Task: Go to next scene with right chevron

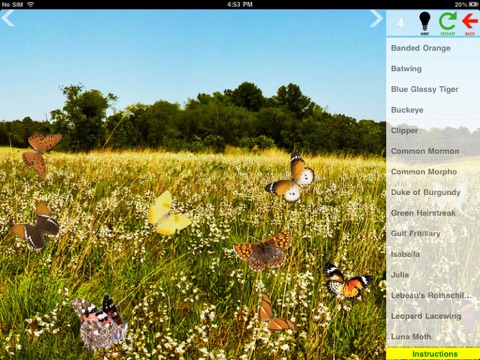Action: pos(376,18)
